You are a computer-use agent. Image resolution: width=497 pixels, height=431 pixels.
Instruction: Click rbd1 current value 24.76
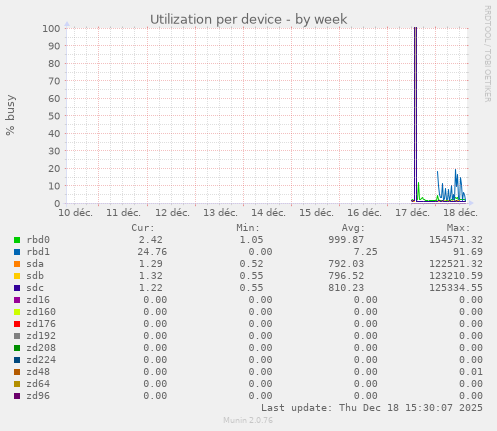152,252
